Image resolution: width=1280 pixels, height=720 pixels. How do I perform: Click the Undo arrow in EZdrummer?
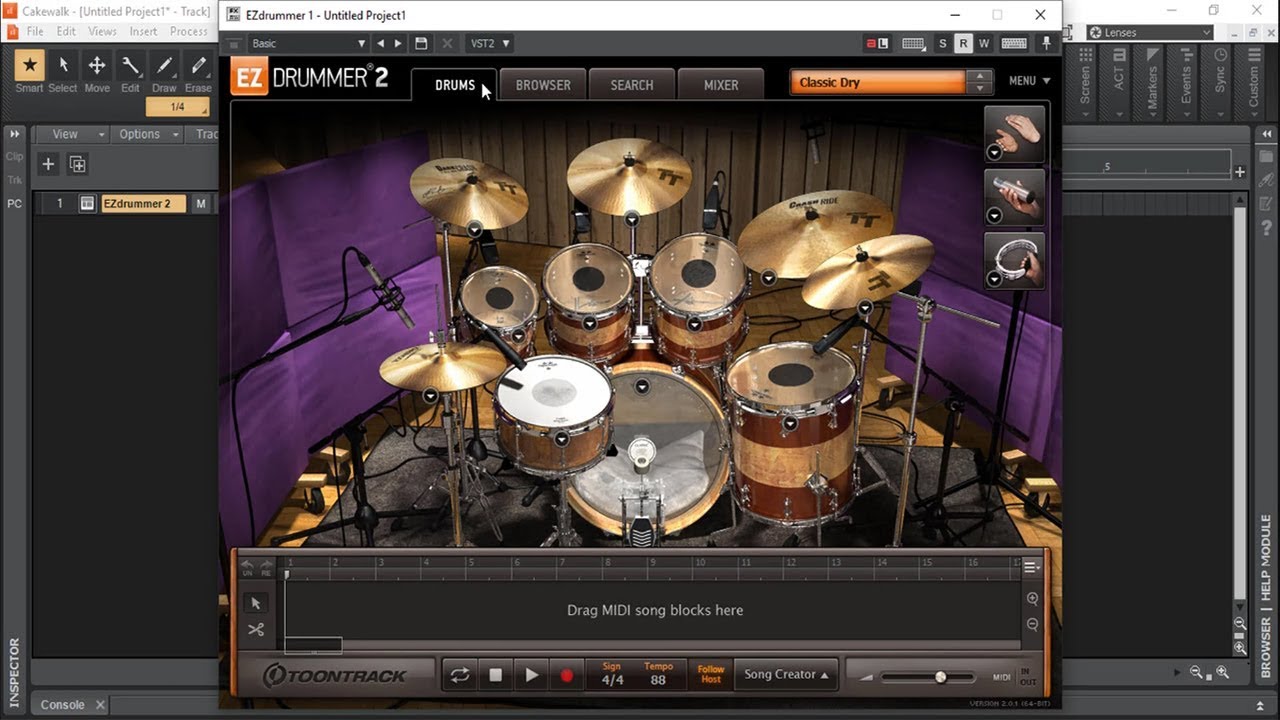tap(247, 568)
